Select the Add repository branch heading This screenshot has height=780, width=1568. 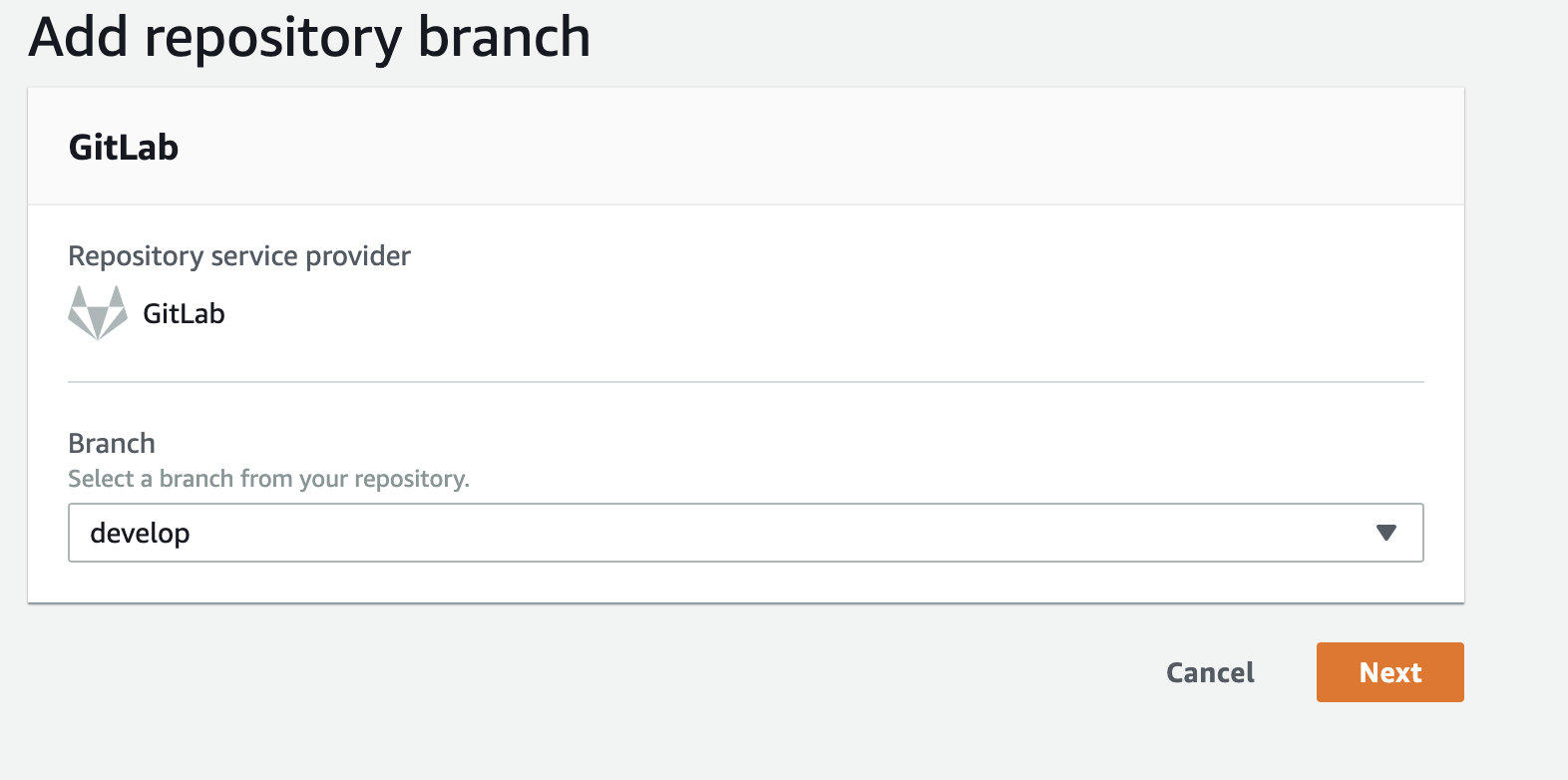tap(309, 38)
